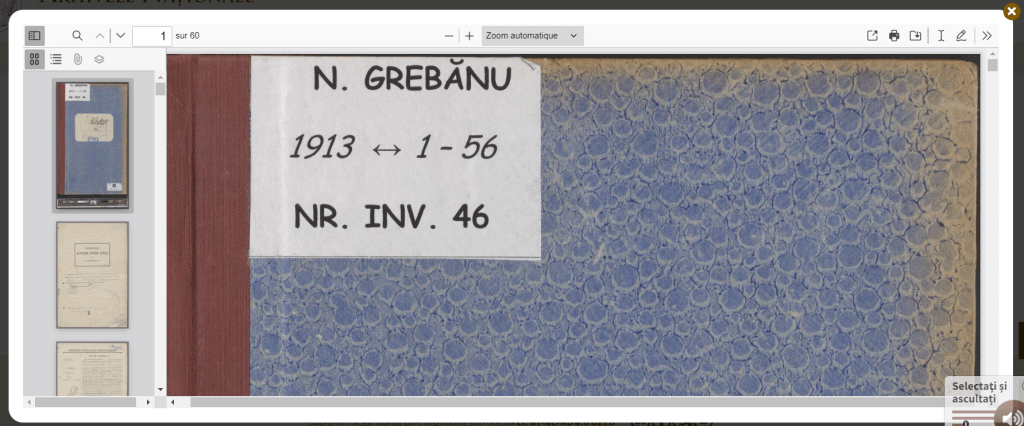This screenshot has width=1024, height=426.
Task: Show attachments in sidebar
Action: 78,59
